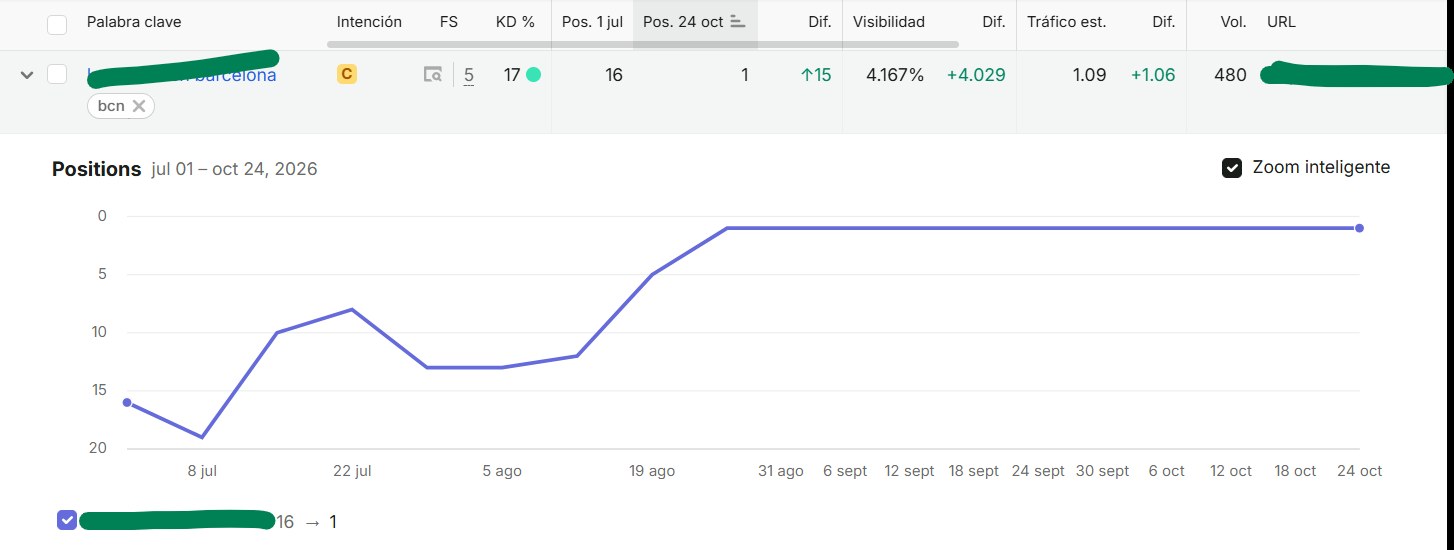Click the 31 ago axis label
This screenshot has width=1454, height=550.
(781, 471)
